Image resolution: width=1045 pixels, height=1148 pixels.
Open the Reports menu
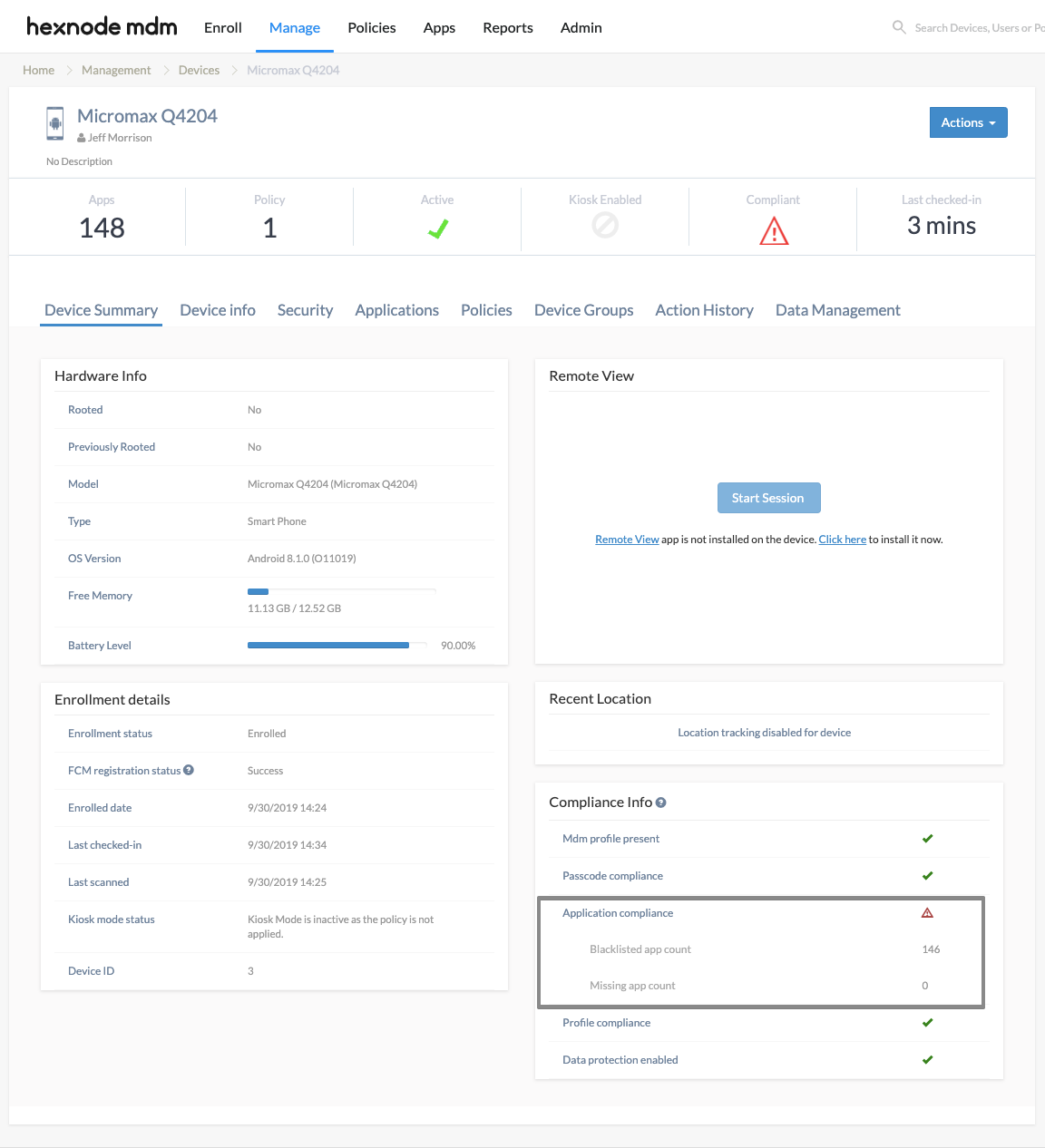pos(508,27)
